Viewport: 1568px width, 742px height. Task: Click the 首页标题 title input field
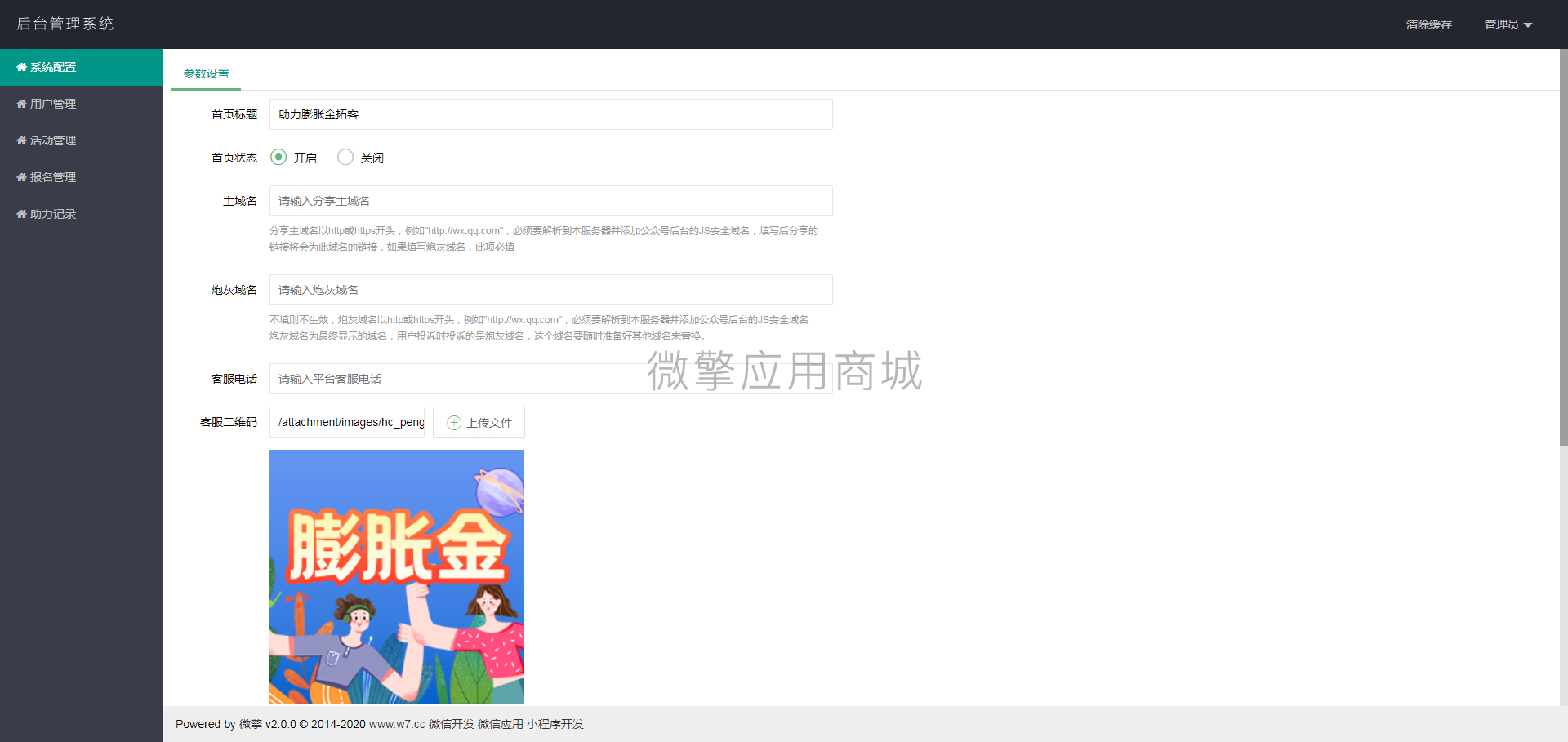(x=550, y=114)
